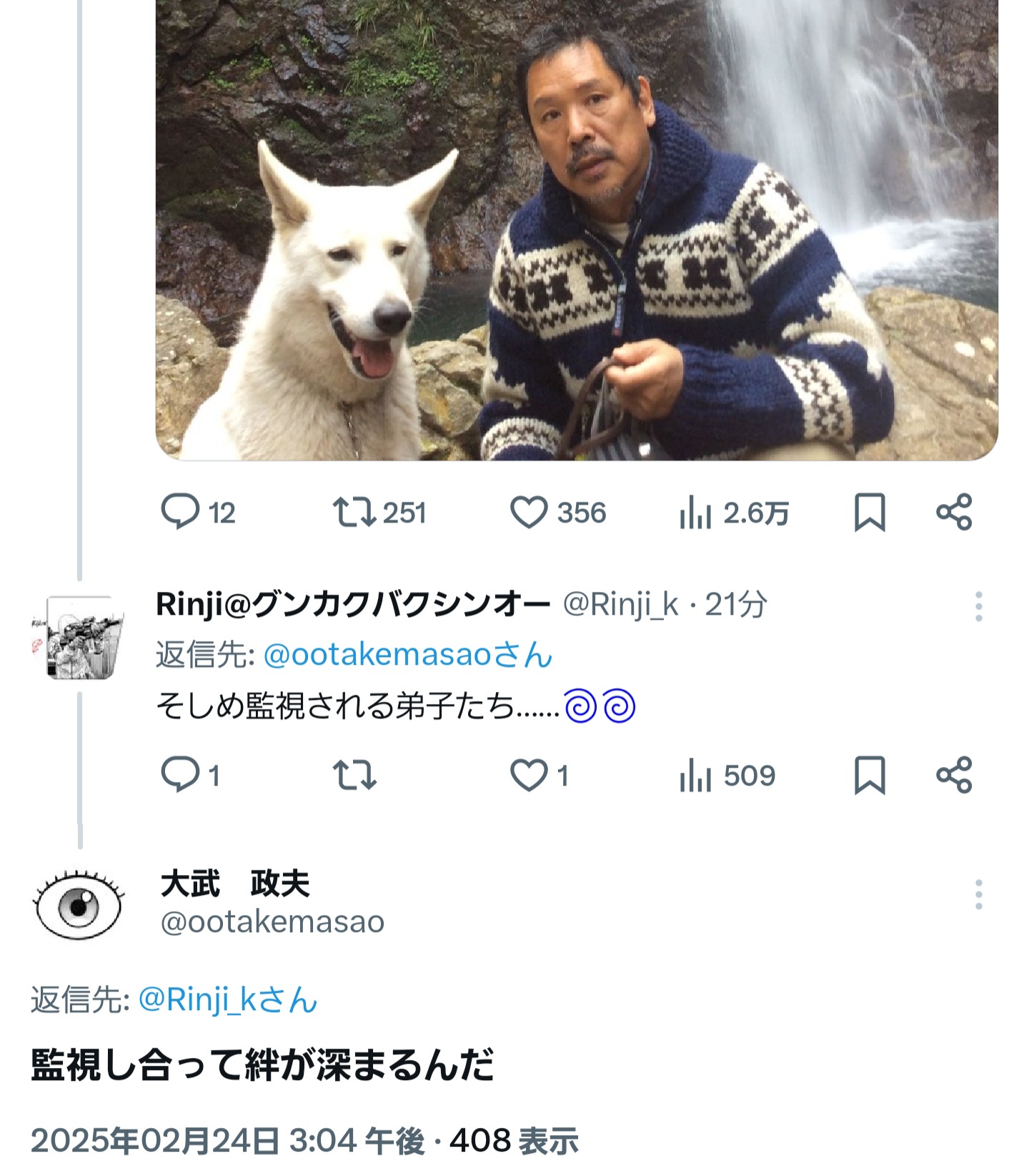Reply to the photo tweet with 12 comments
Image resolution: width=1029 pixels, height=1176 pixels.
coord(198,513)
